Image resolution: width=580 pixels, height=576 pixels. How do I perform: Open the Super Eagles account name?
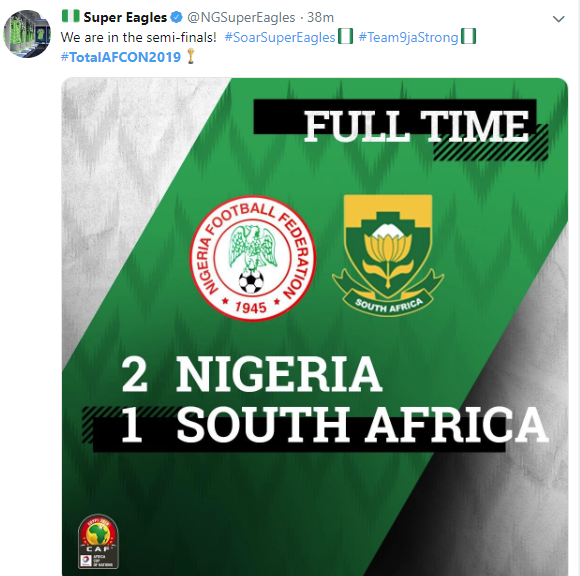pyautogui.click(x=125, y=17)
